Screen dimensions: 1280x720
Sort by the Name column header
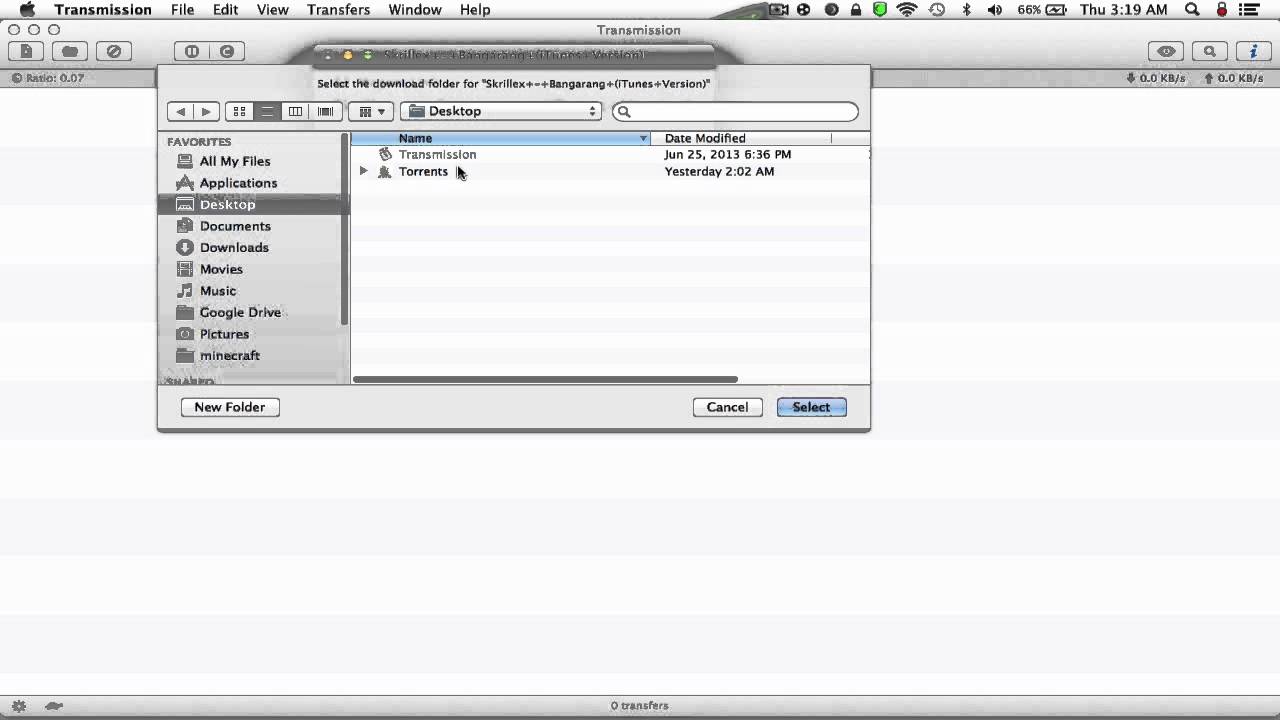(500, 138)
